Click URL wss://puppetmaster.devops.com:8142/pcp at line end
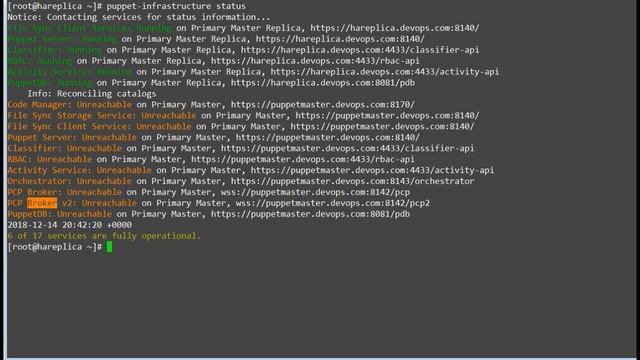This screenshot has width=640, height=360. [315, 192]
